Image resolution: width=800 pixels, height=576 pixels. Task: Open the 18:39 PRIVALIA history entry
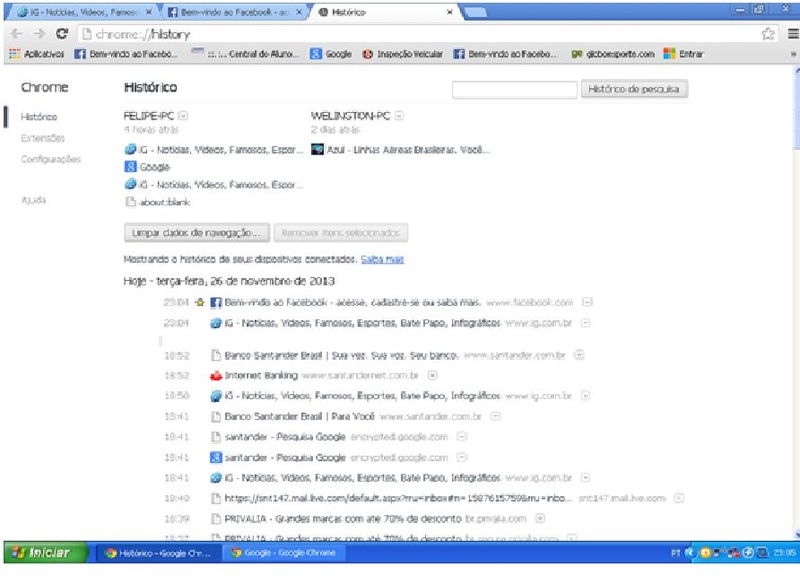[343, 519]
